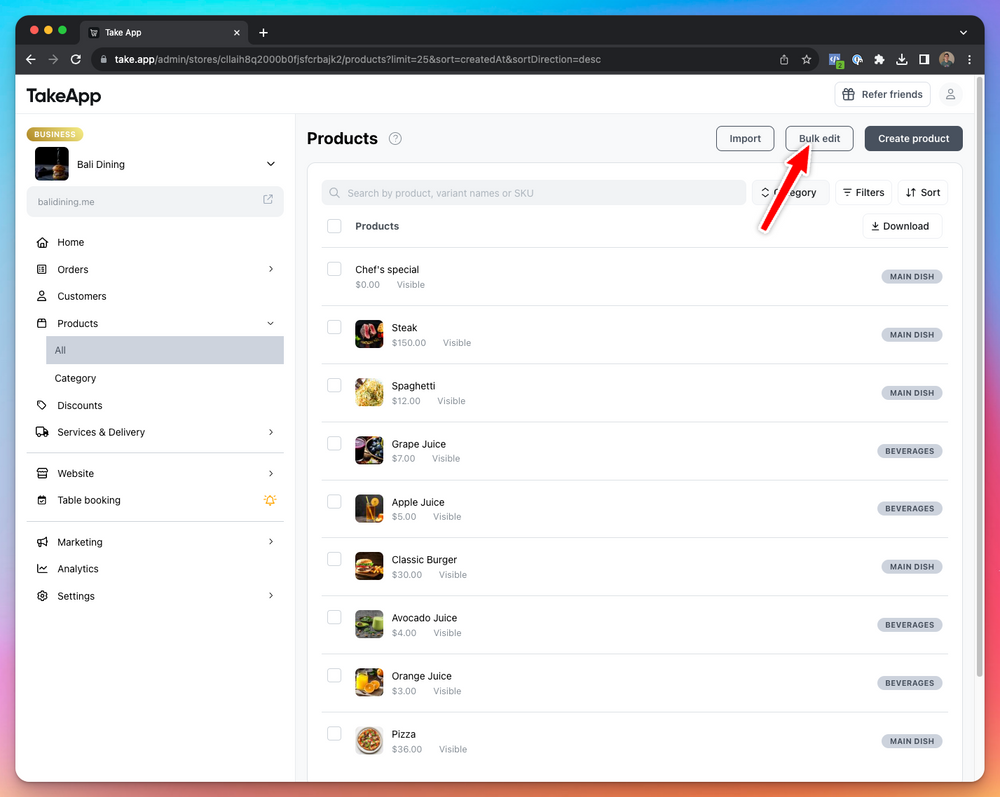Open the Spaghetti product name
The width and height of the screenshot is (1000, 797).
coord(413,386)
